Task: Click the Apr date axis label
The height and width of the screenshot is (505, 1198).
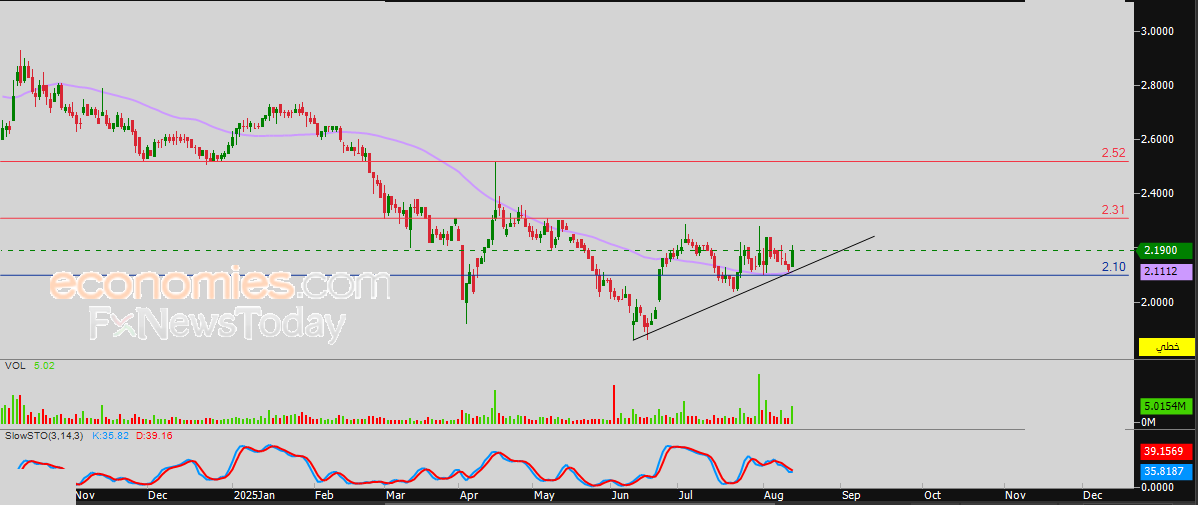Action: coord(468,495)
